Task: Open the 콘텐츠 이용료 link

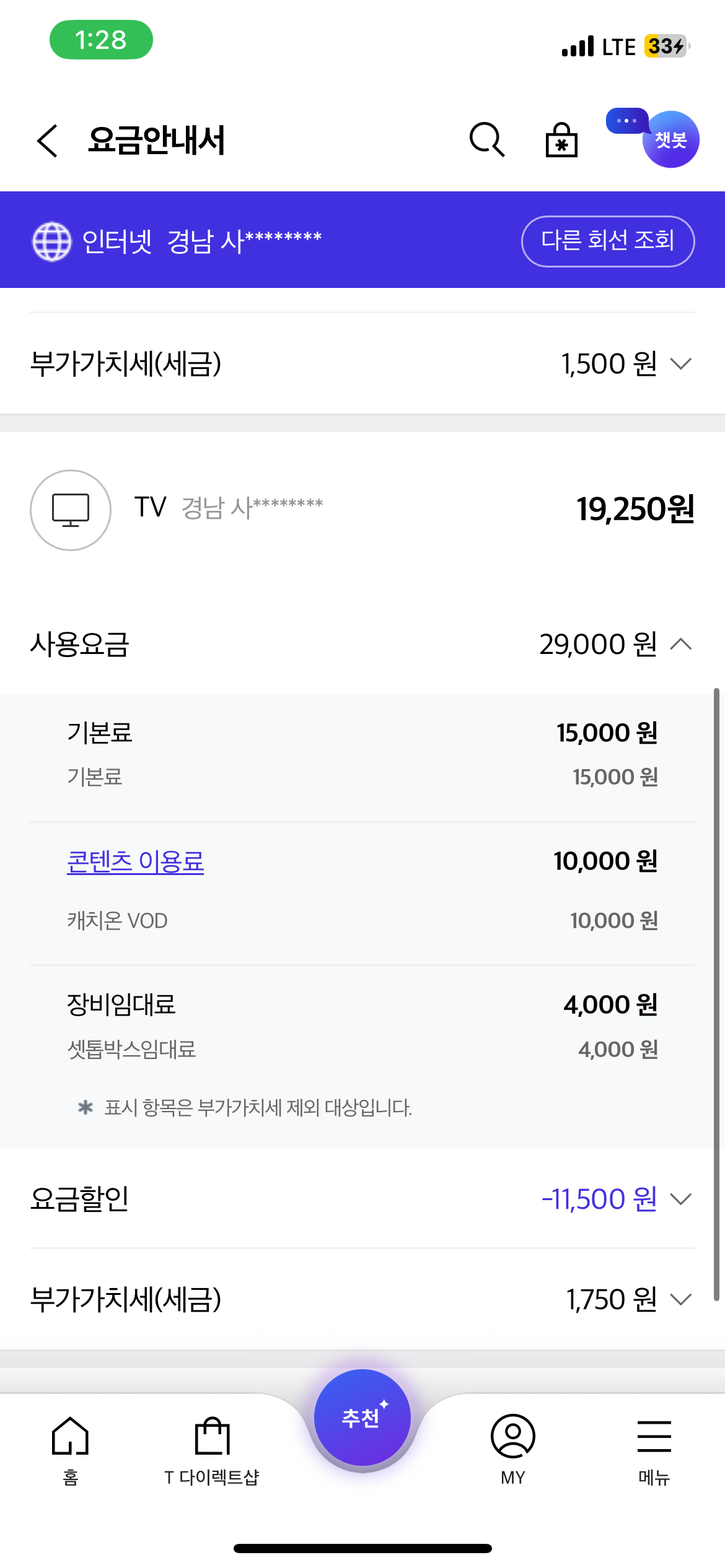Action: pyautogui.click(x=135, y=861)
